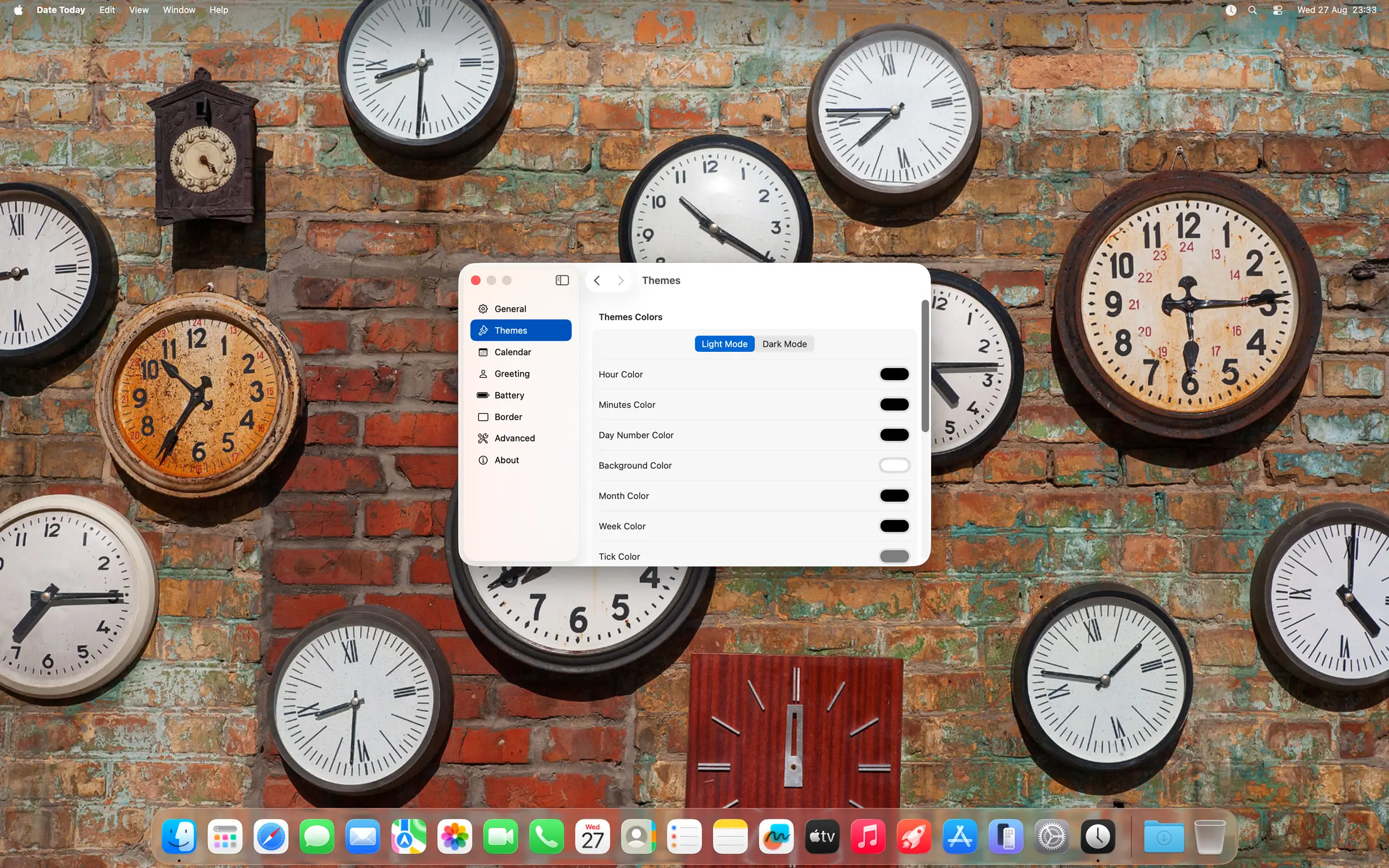The width and height of the screenshot is (1389, 868).
Task: Open Battery settings in sidebar
Action: 520,395
